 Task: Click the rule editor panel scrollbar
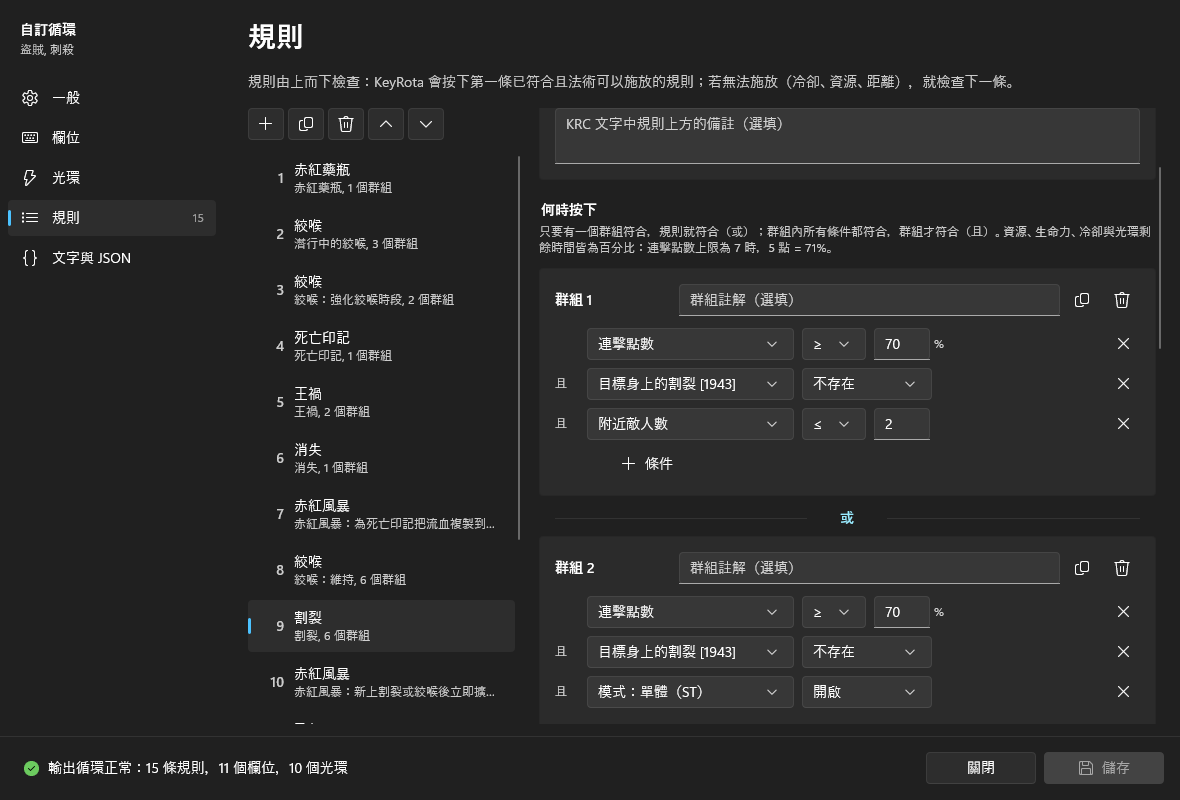coord(1161,257)
